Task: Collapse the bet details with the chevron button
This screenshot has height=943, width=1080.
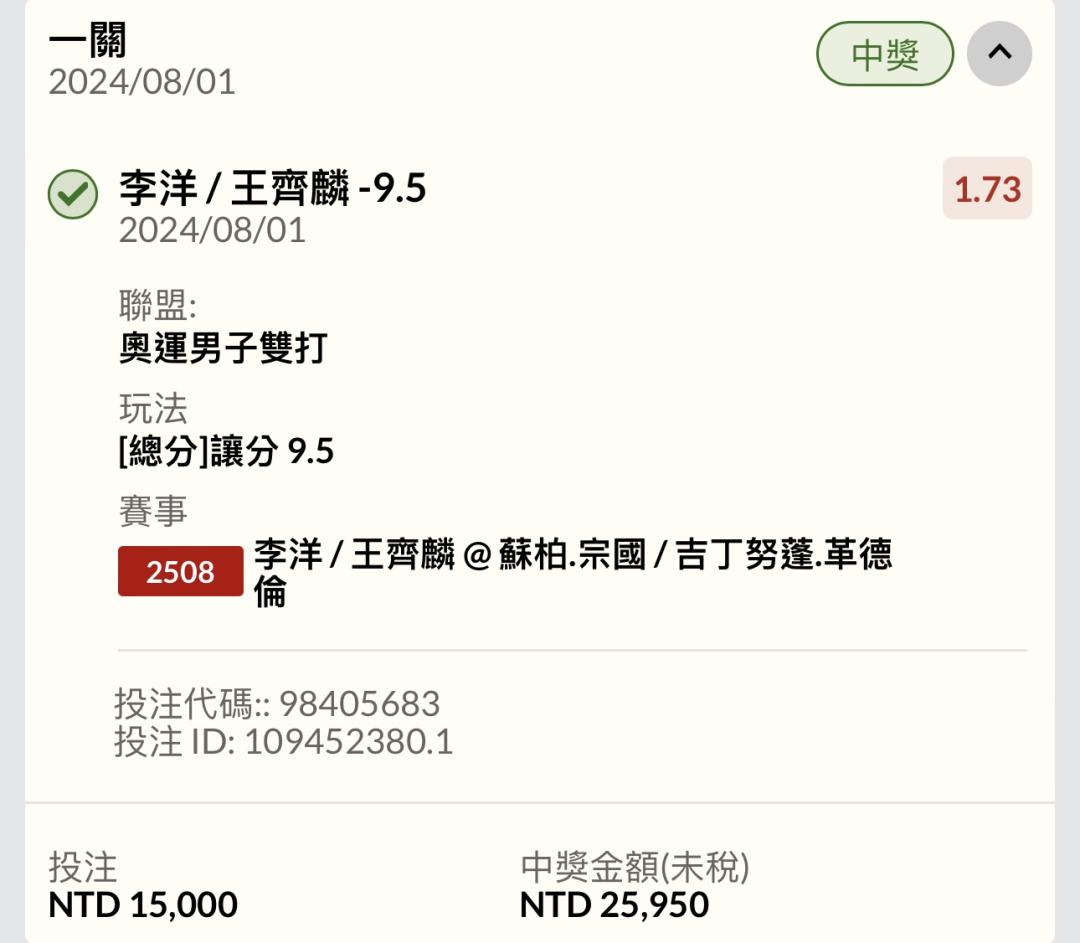Action: point(999,54)
